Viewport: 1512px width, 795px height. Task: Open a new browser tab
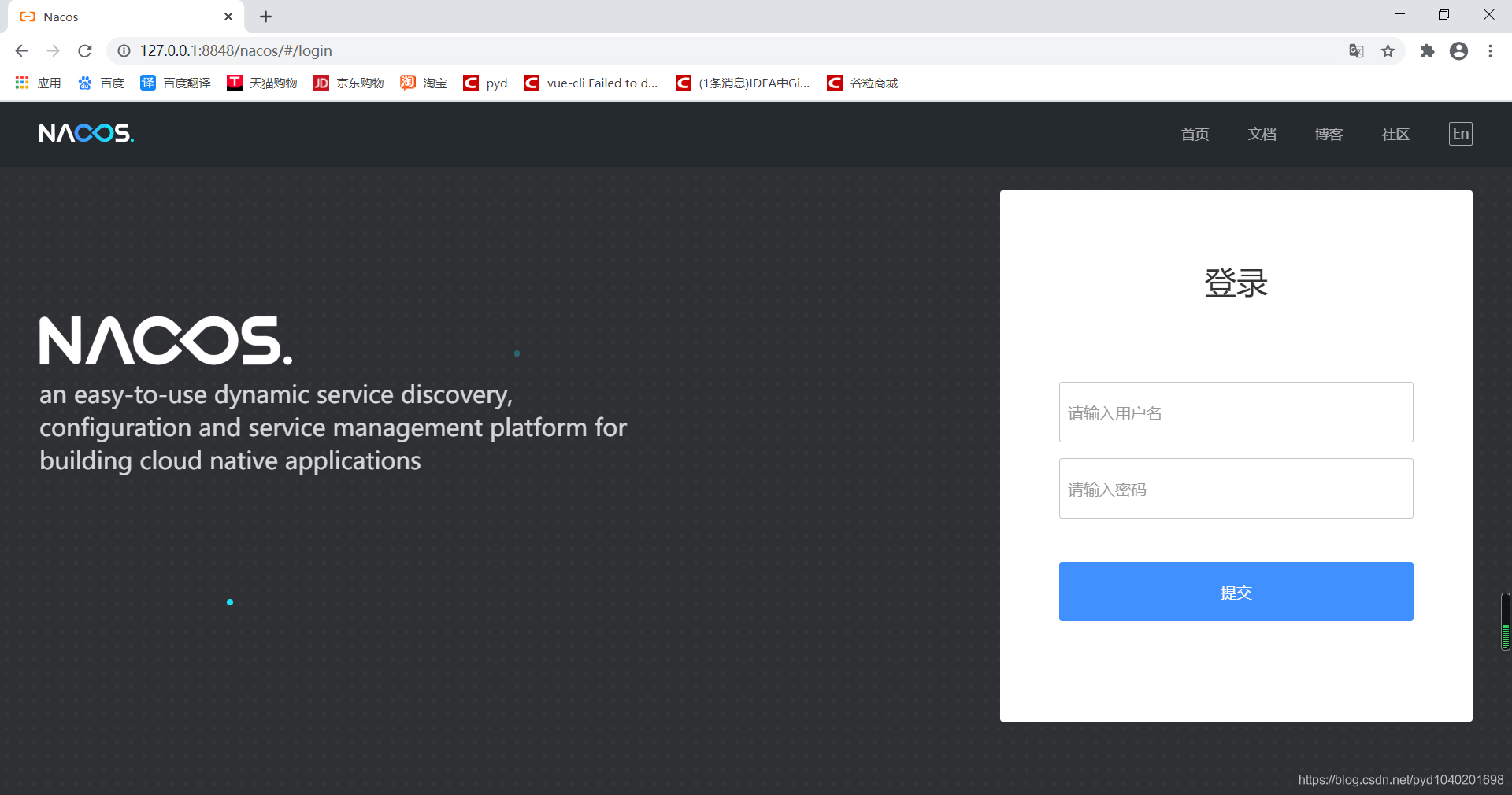265,17
